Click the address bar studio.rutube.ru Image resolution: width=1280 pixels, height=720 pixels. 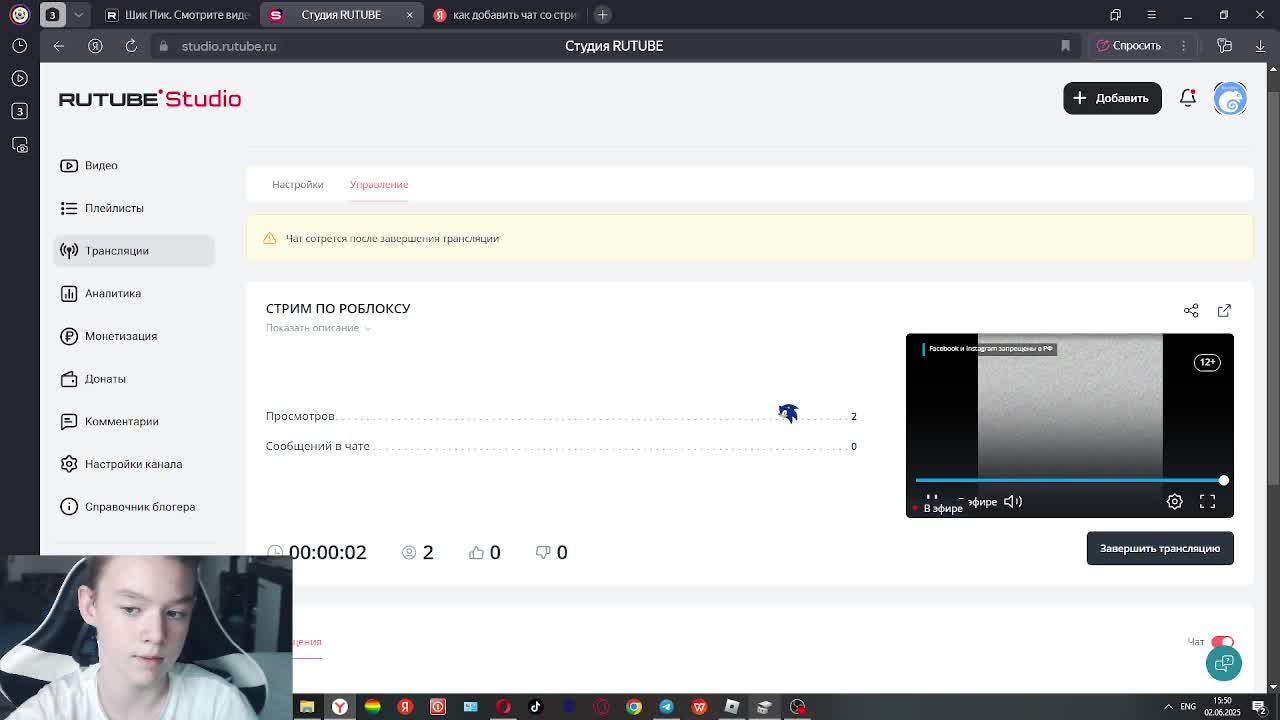(x=229, y=46)
